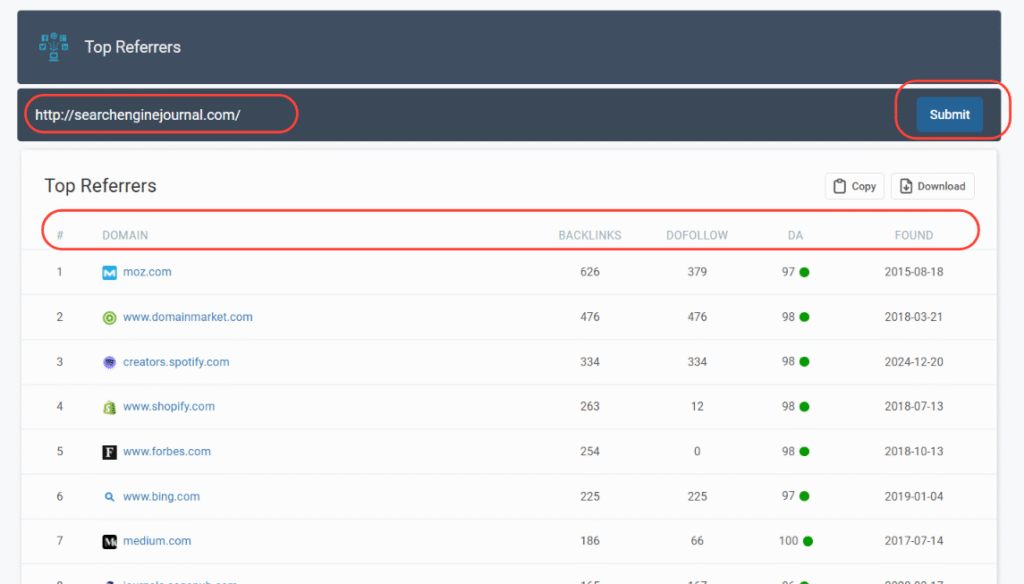This screenshot has height=584, width=1024.
Task: Click the clipboard icon on Copy button
Action: coord(839,186)
